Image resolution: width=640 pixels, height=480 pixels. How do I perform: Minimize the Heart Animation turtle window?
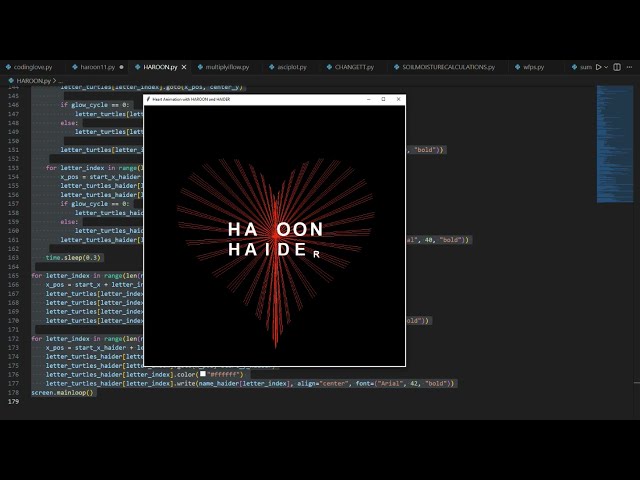[369, 99]
